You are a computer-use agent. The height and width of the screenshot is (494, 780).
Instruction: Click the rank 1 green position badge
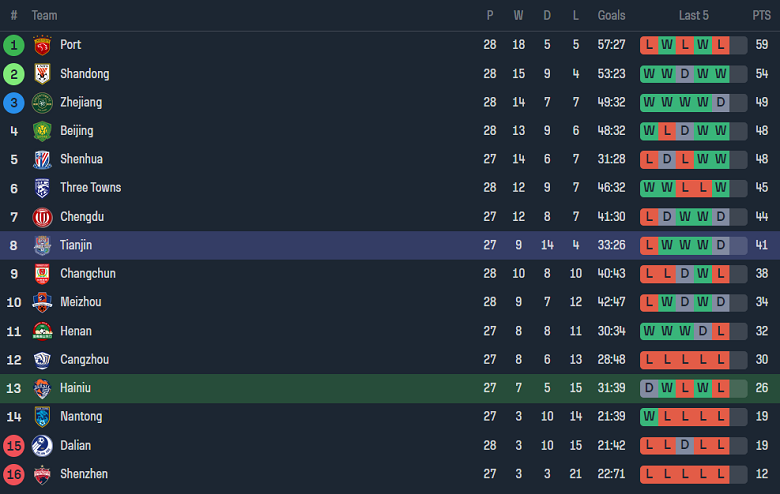[14, 45]
